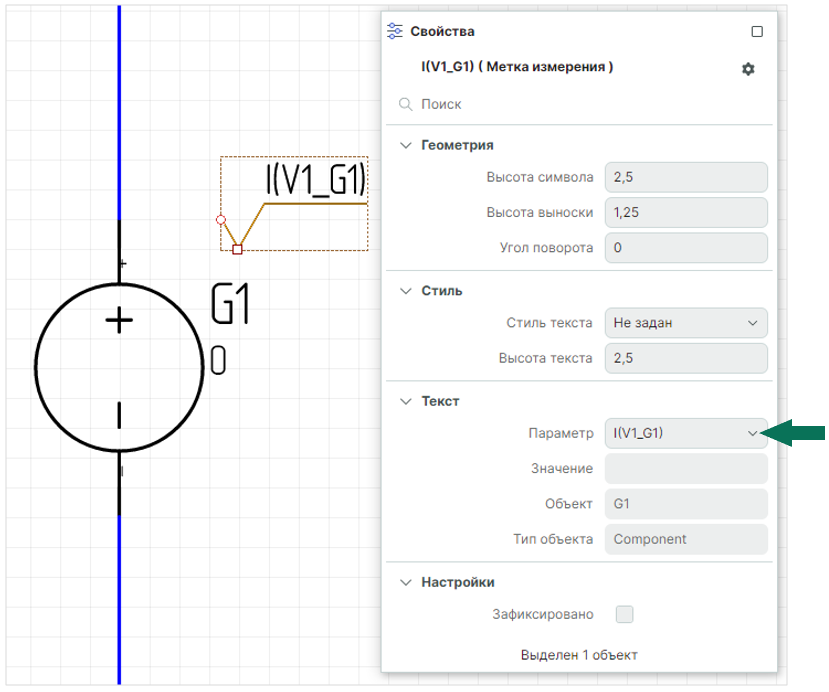The height and width of the screenshot is (692, 829).
Task: Collapse the Настройки section
Action: pos(406,583)
